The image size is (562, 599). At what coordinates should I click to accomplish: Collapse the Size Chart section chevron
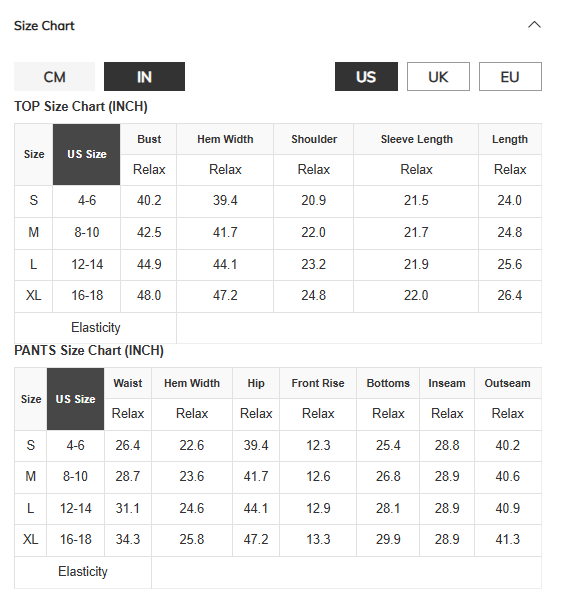(x=534, y=25)
